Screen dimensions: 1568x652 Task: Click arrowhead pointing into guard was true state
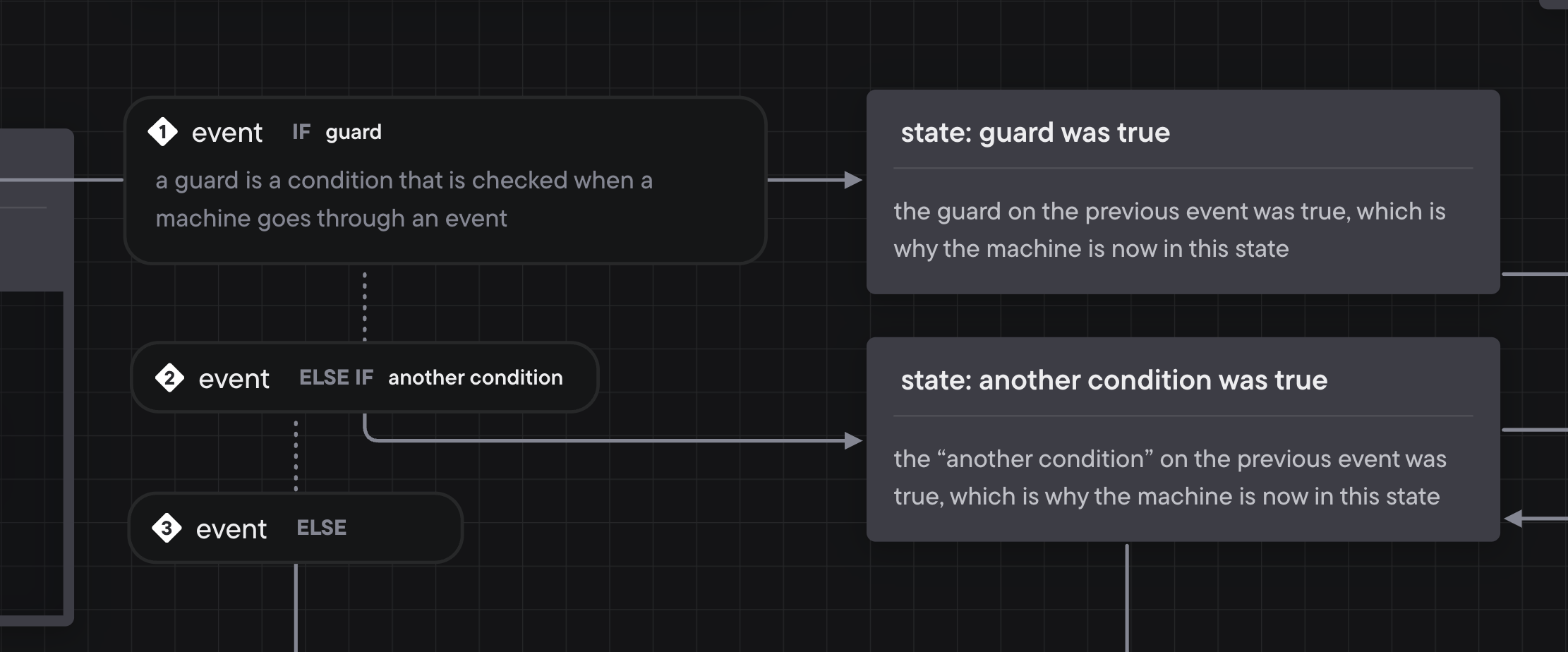[x=853, y=180]
